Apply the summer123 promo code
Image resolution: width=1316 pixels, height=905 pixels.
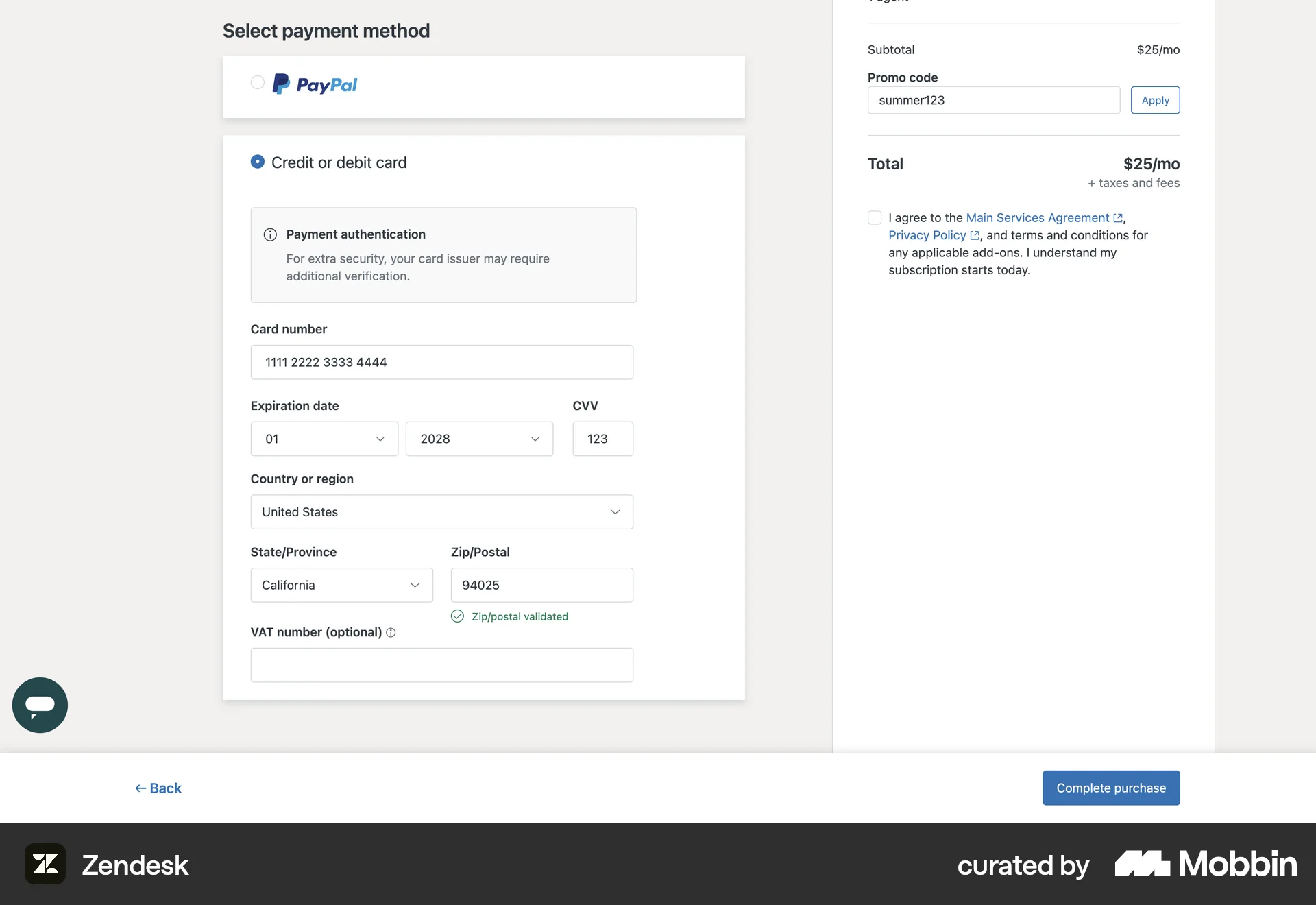pos(1154,100)
